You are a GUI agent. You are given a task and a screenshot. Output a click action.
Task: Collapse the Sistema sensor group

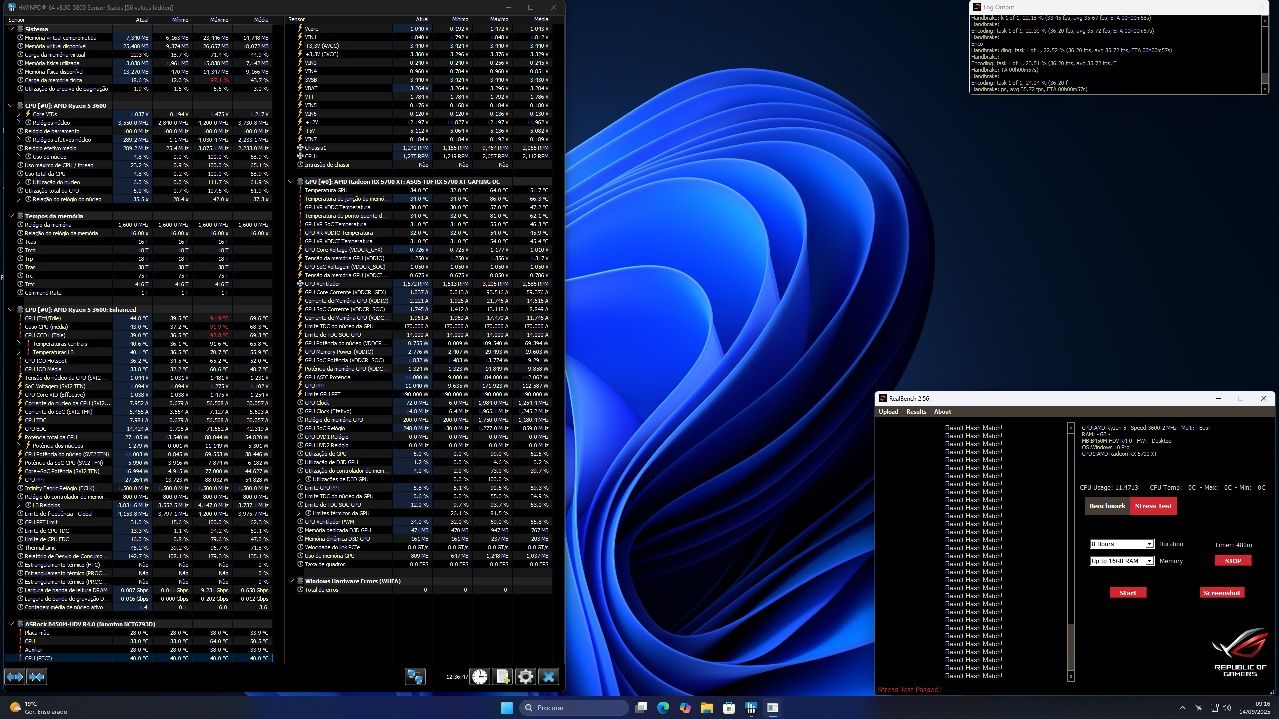[11, 29]
